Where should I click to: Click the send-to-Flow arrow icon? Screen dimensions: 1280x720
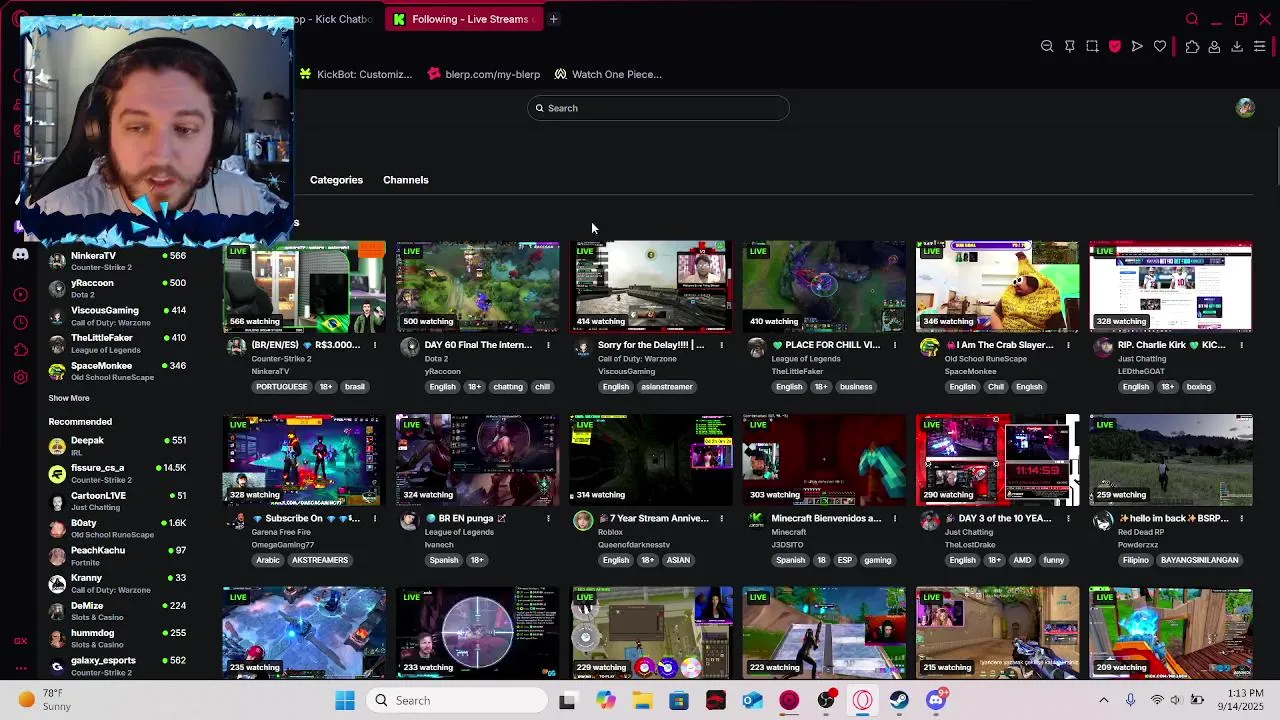pyautogui.click(x=1137, y=46)
